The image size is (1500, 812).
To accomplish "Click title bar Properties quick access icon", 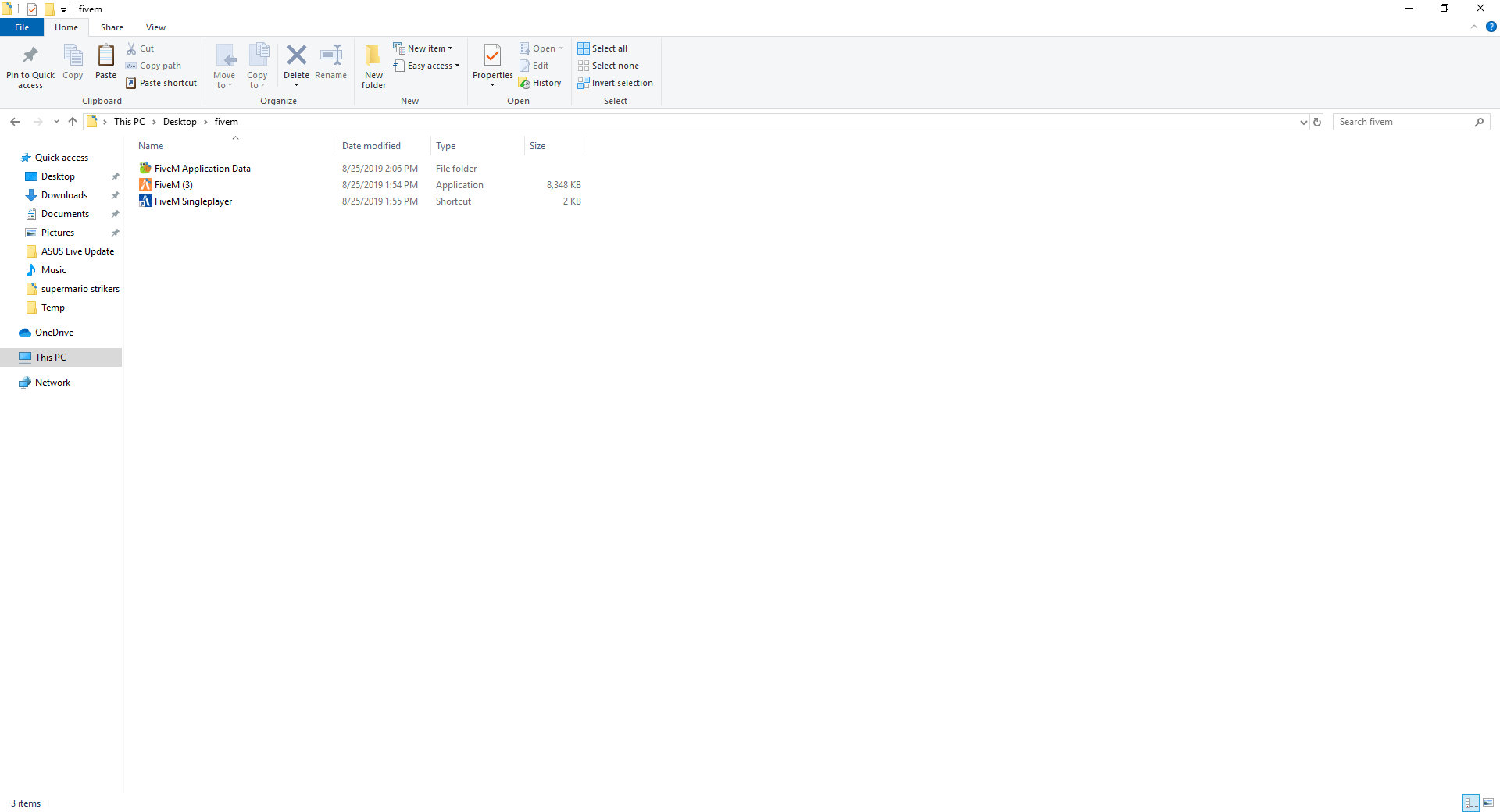I will click(32, 9).
